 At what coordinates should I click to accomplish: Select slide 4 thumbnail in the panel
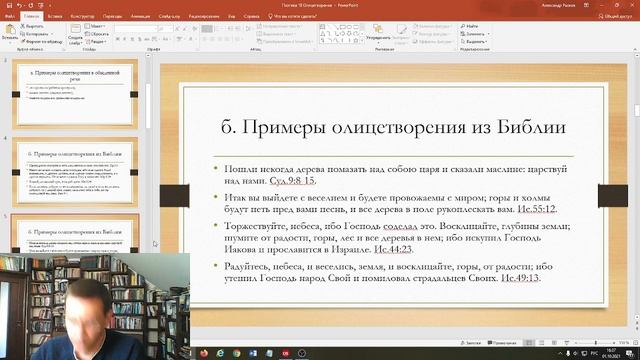(75, 172)
